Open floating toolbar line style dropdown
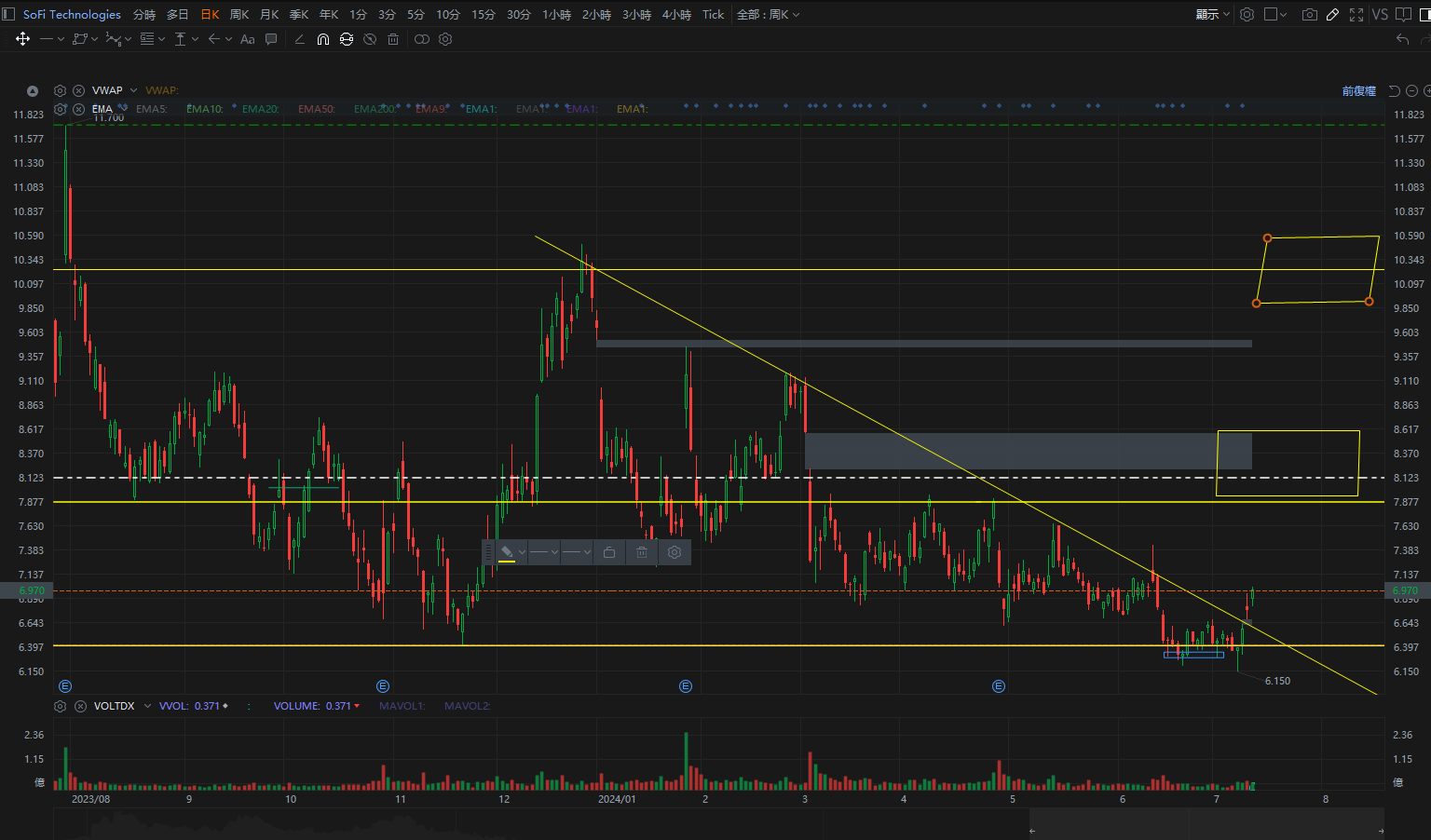The height and width of the screenshot is (840, 1431). click(544, 552)
